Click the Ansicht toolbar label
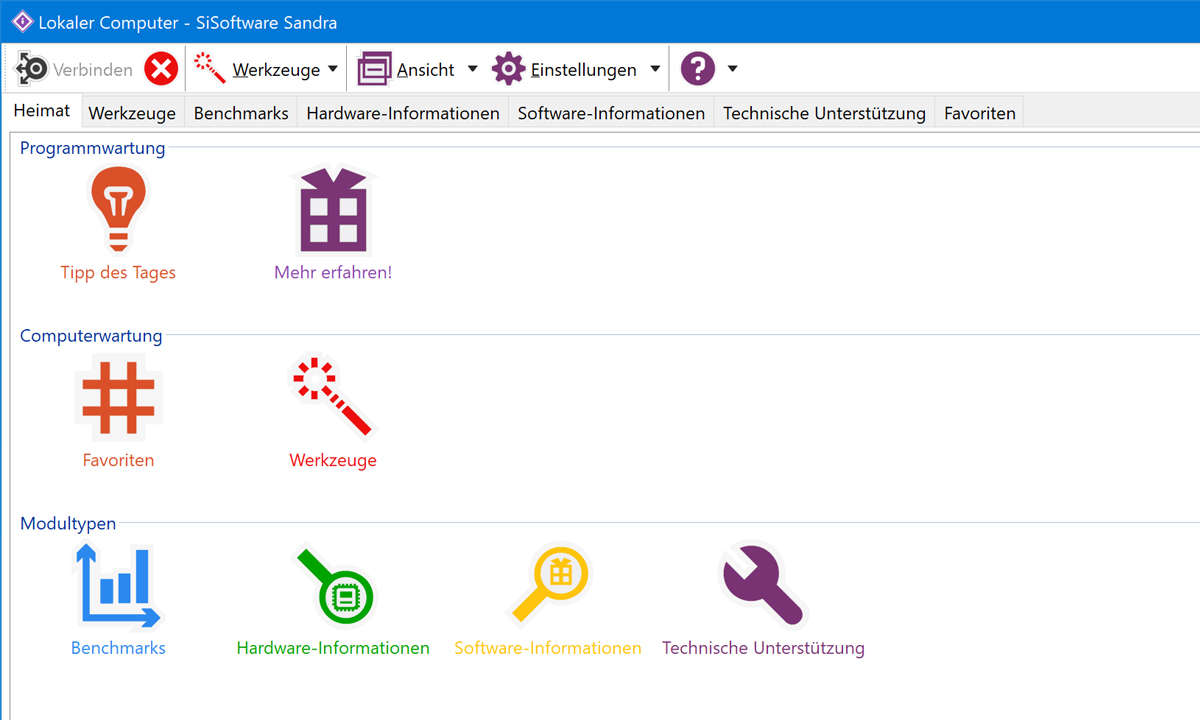Viewport: 1200px width, 720px height. click(x=426, y=70)
